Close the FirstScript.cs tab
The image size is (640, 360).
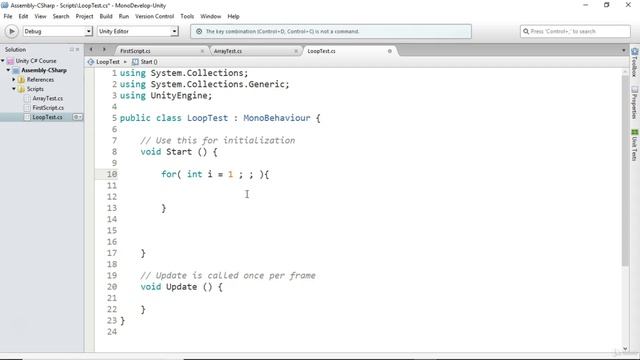point(202,51)
